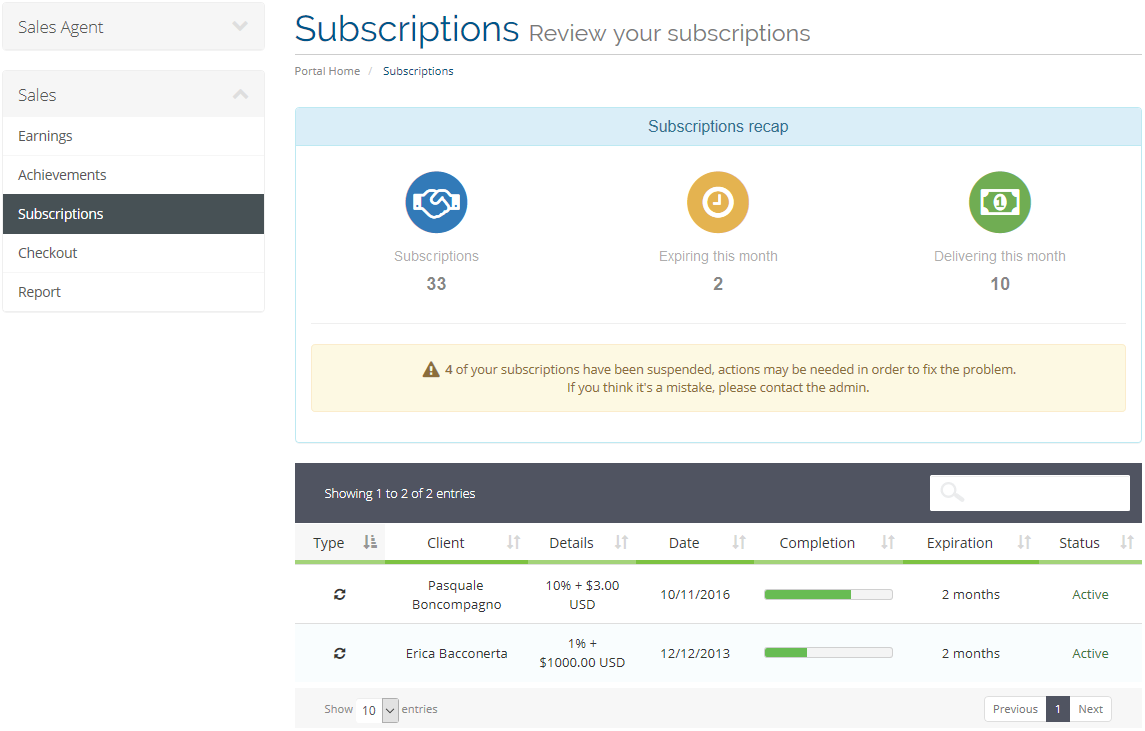Open Achievements in the Sales menu
This screenshot has height=731, width=1145.
(134, 175)
